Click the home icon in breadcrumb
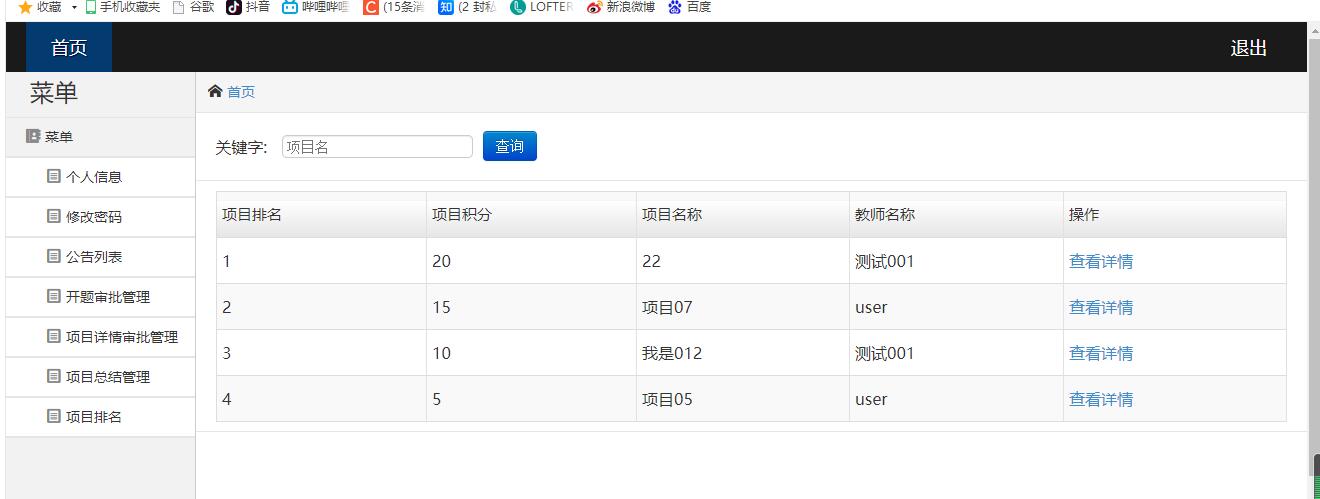 click(x=215, y=92)
